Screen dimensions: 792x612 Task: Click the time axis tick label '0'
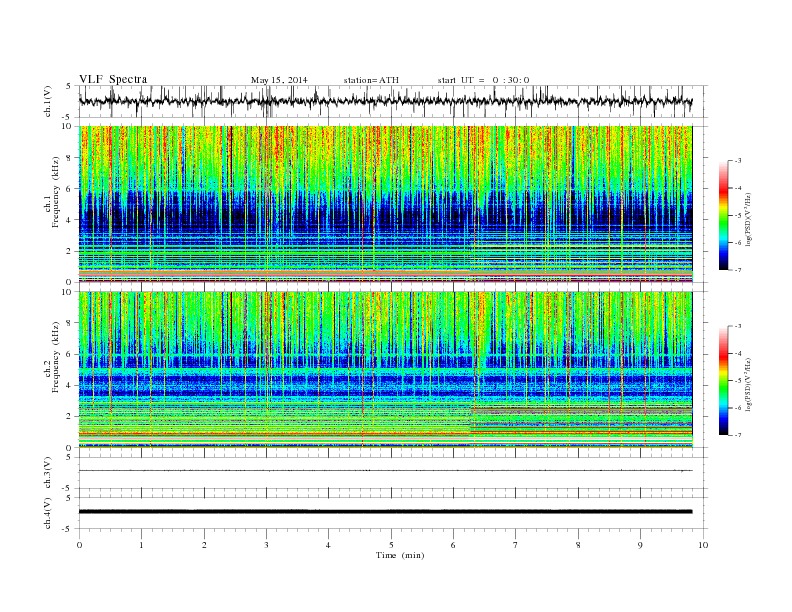click(x=79, y=545)
